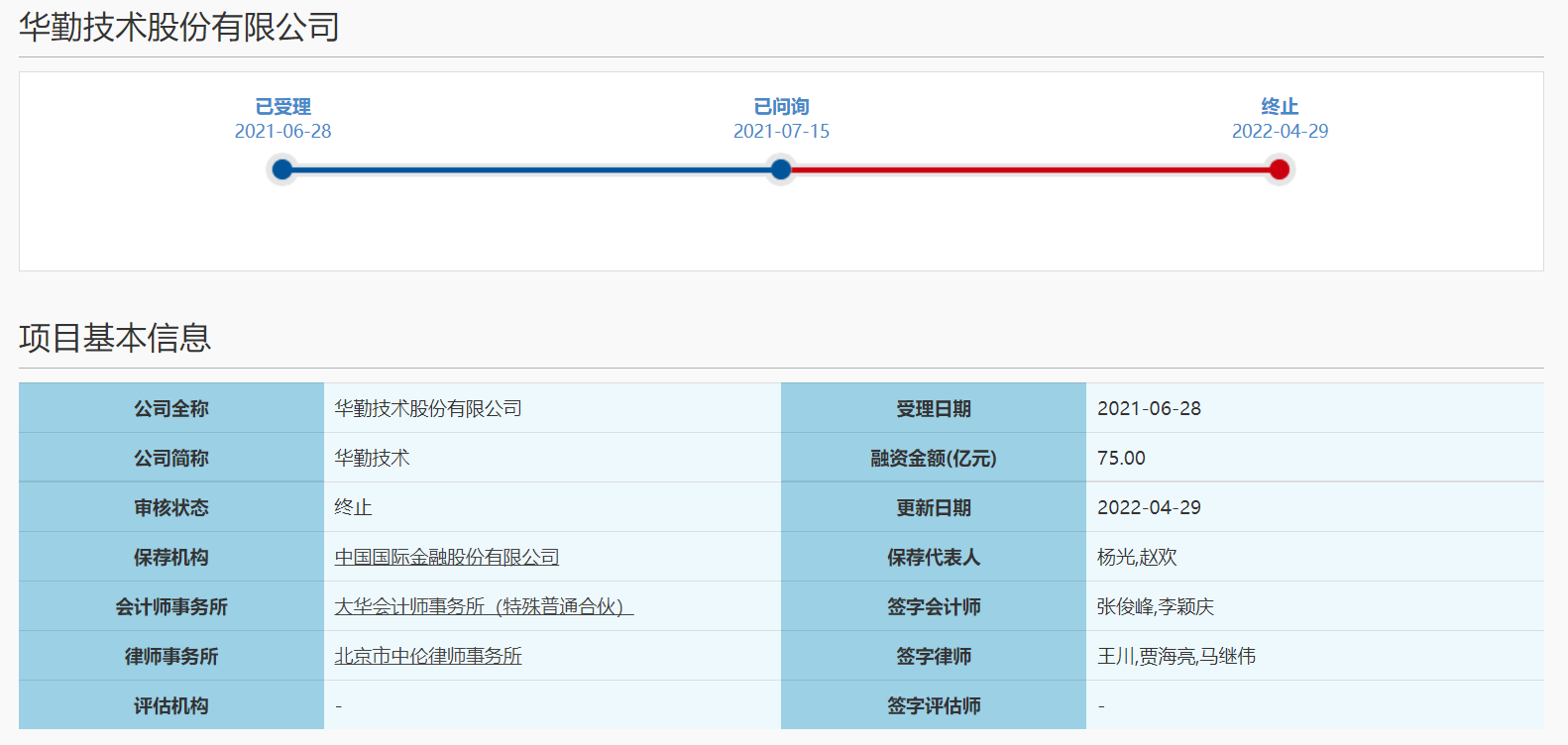Screen dimensions: 1568x745
Task: Click the 华勤技术 short name value
Action: coord(372,458)
